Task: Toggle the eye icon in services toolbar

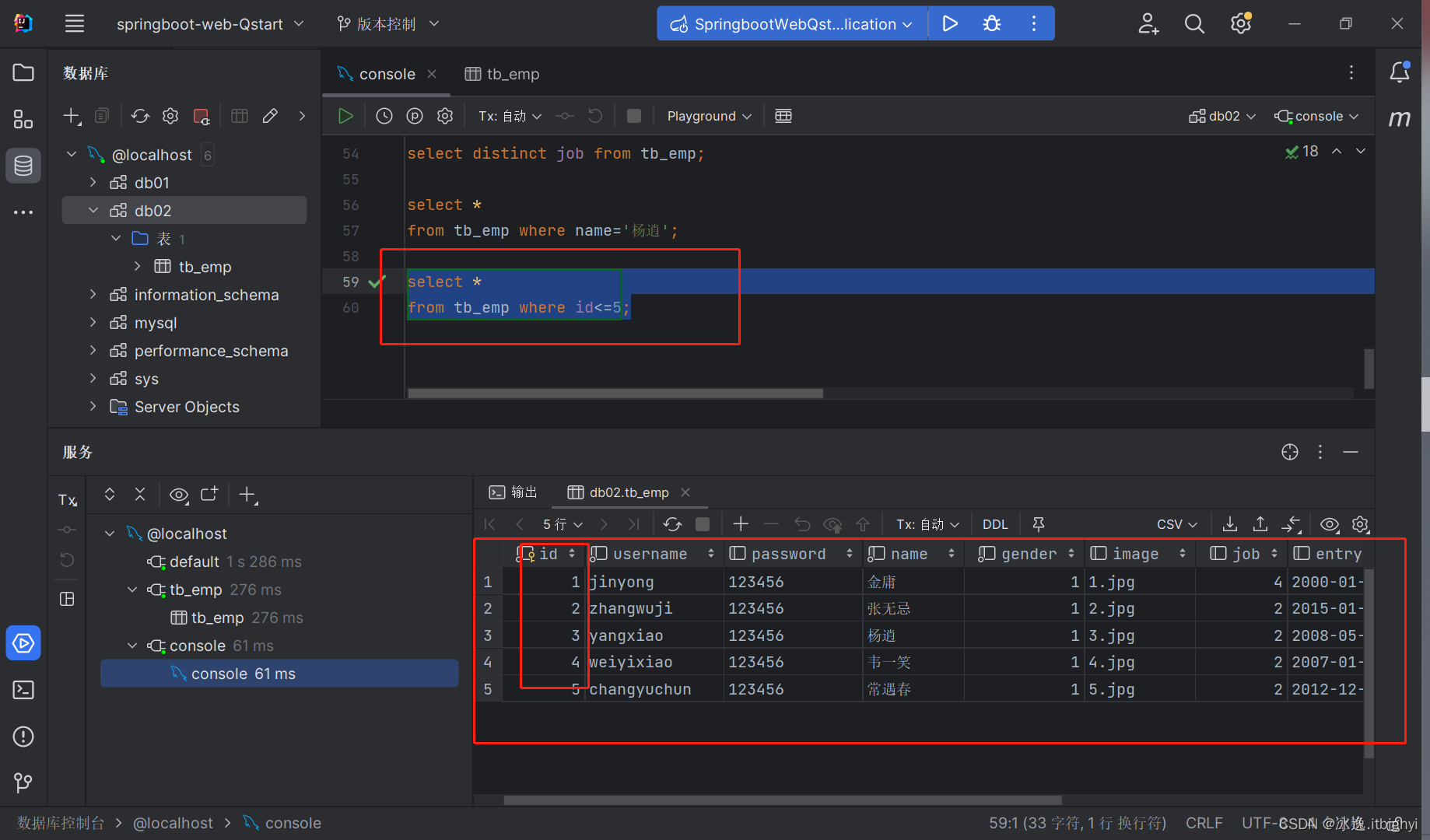Action: click(x=179, y=495)
